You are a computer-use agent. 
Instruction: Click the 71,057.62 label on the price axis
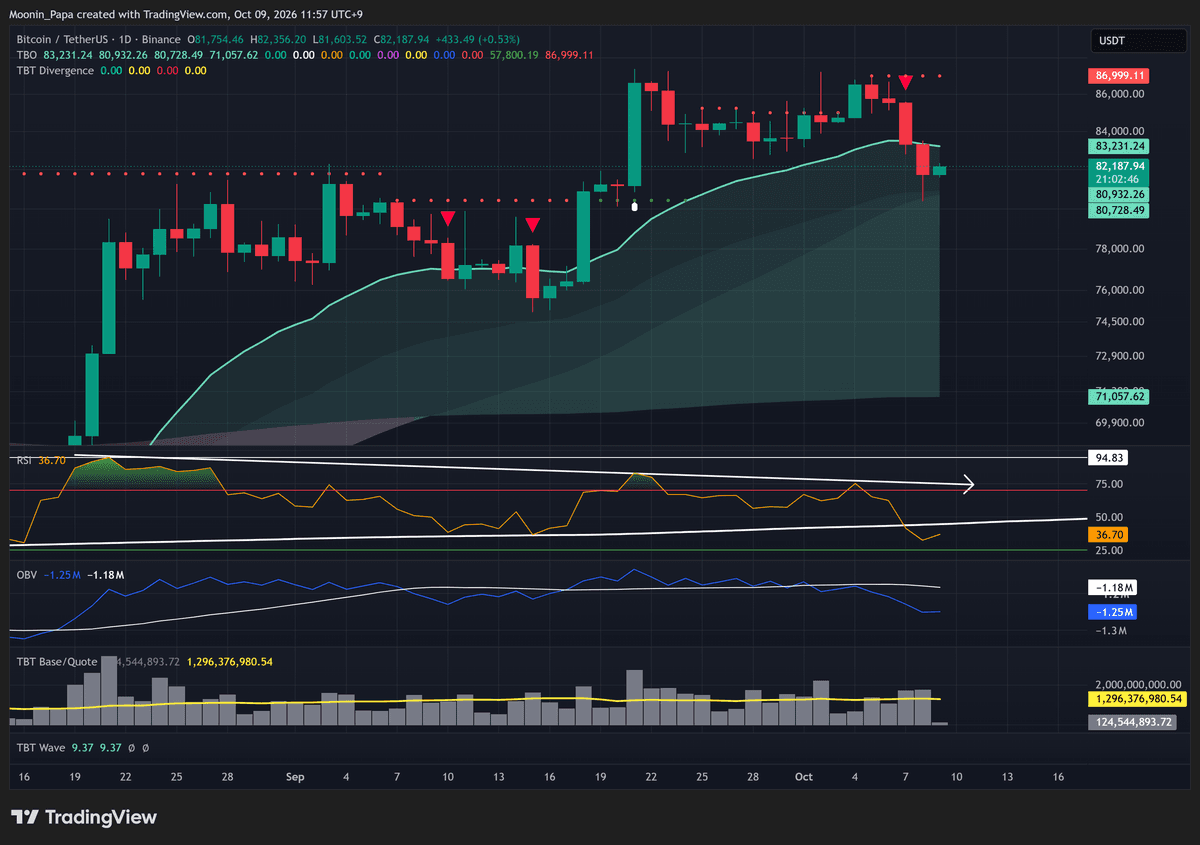point(1120,397)
